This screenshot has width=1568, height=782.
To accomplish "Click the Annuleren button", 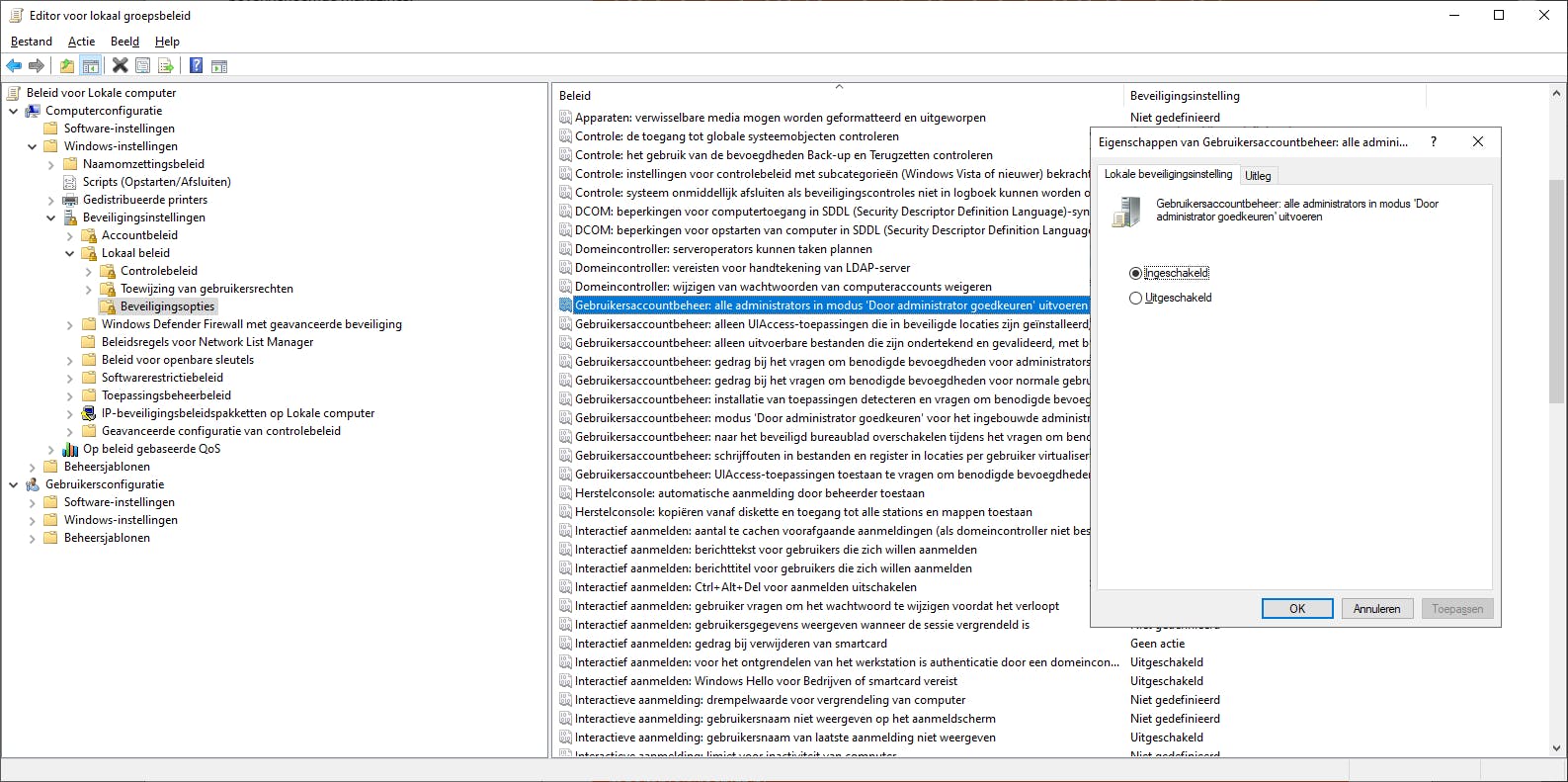I will 1377,609.
